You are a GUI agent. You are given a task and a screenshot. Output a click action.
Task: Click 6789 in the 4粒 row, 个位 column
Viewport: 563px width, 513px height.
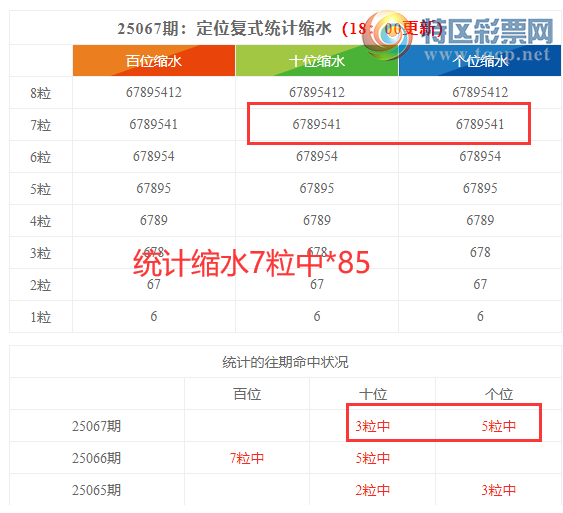(480, 220)
